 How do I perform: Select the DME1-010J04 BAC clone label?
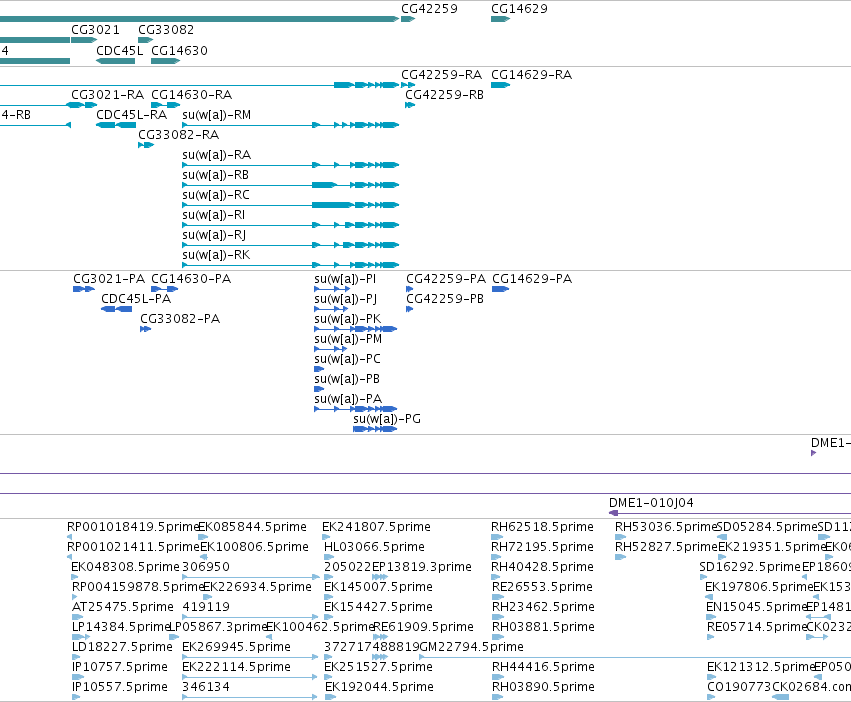coord(651,503)
